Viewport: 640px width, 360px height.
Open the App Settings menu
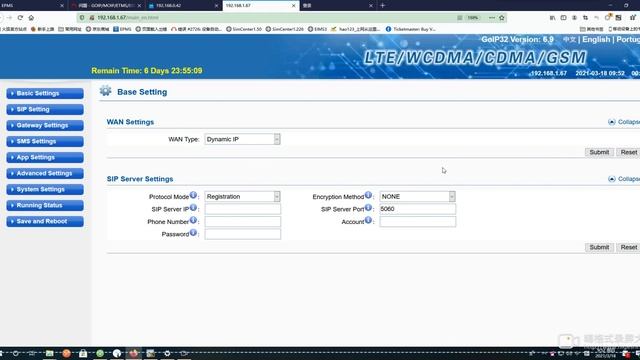tap(45, 157)
